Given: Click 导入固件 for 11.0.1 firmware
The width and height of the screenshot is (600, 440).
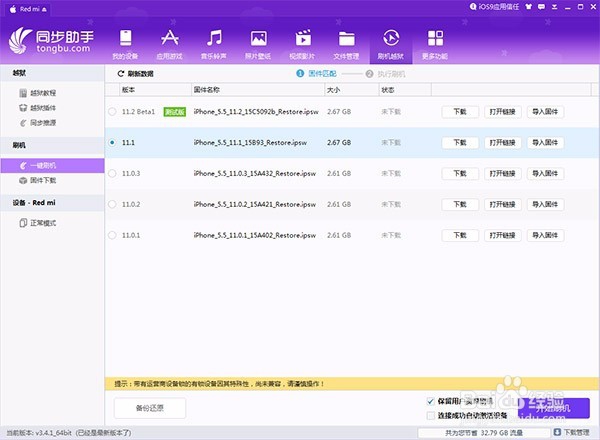Looking at the screenshot, I should coord(545,235).
